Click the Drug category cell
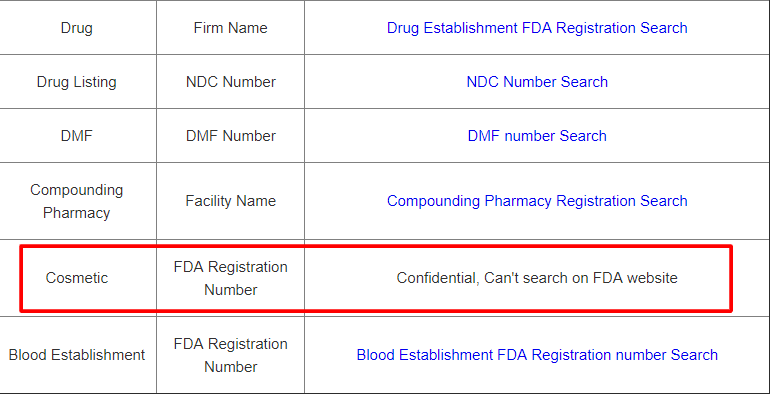Image resolution: width=777 pixels, height=410 pixels. pyautogui.click(x=76, y=28)
